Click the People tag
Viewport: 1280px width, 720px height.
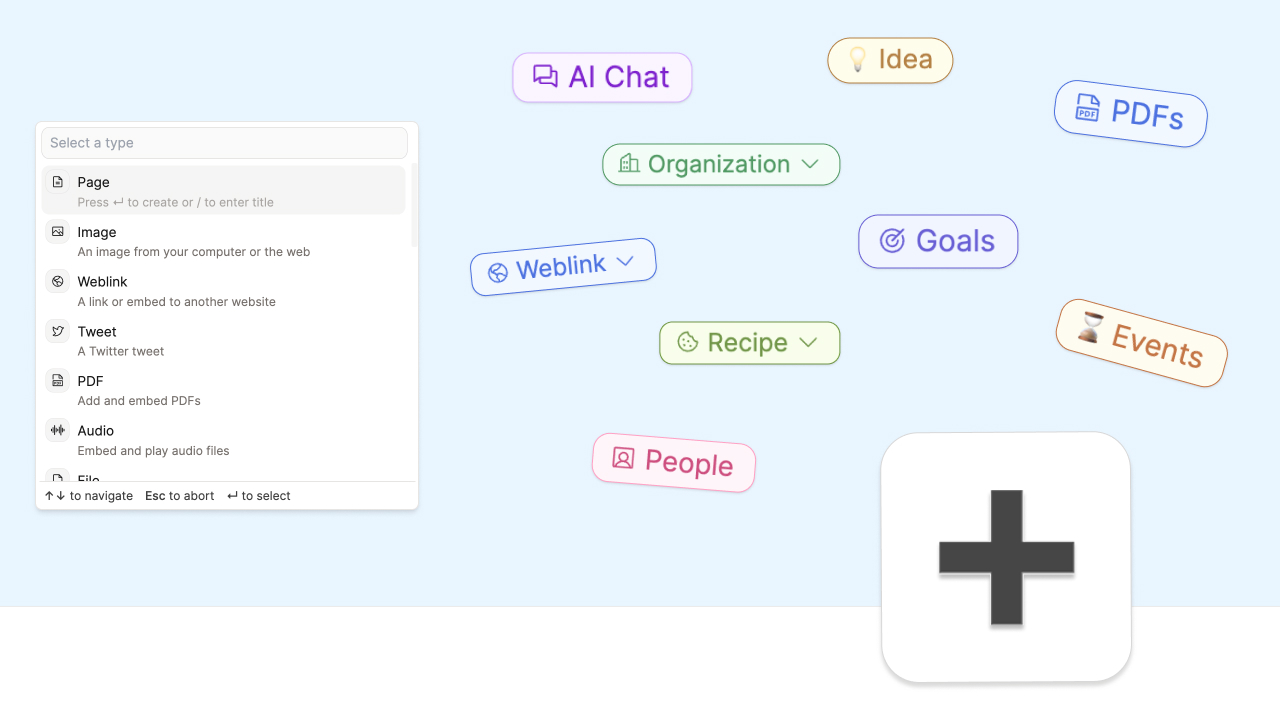tap(674, 462)
